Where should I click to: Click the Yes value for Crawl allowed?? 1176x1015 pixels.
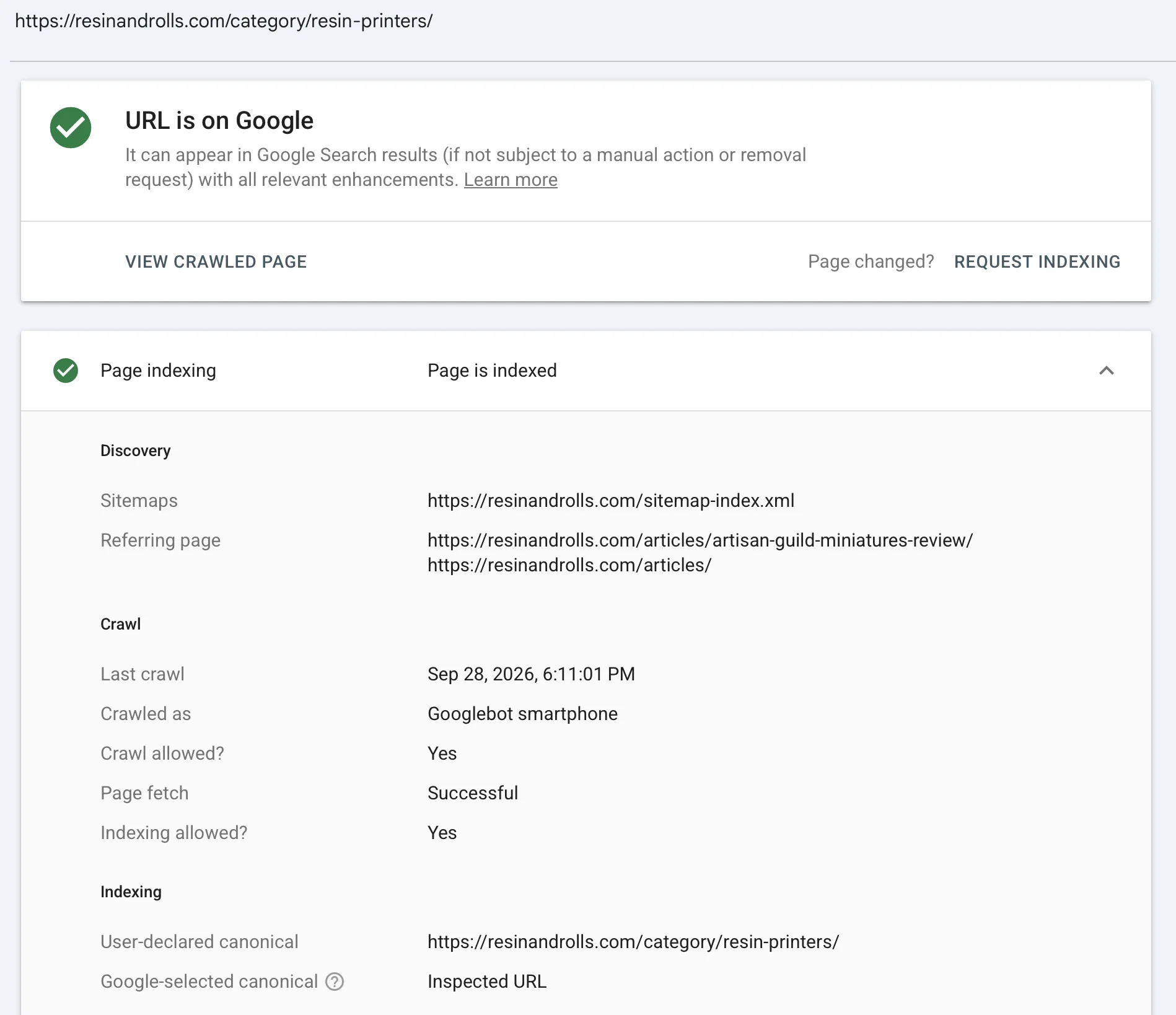(442, 754)
